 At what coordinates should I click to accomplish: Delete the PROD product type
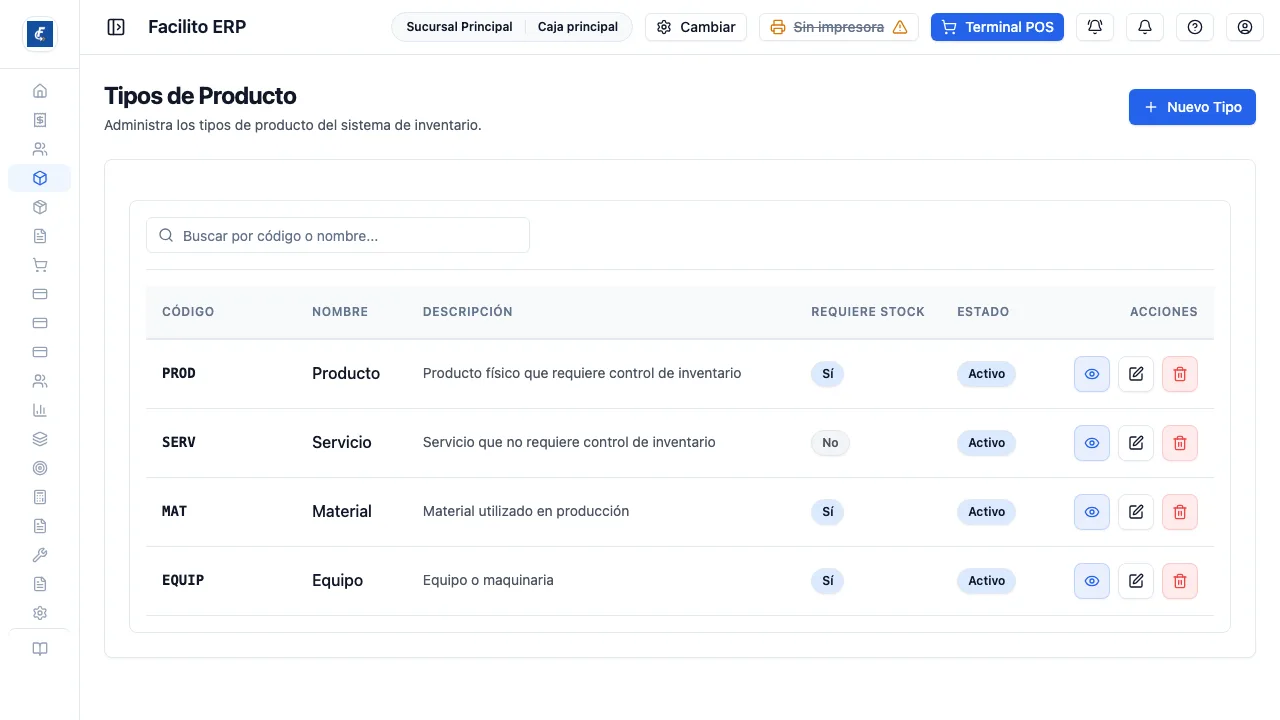[x=1180, y=374]
